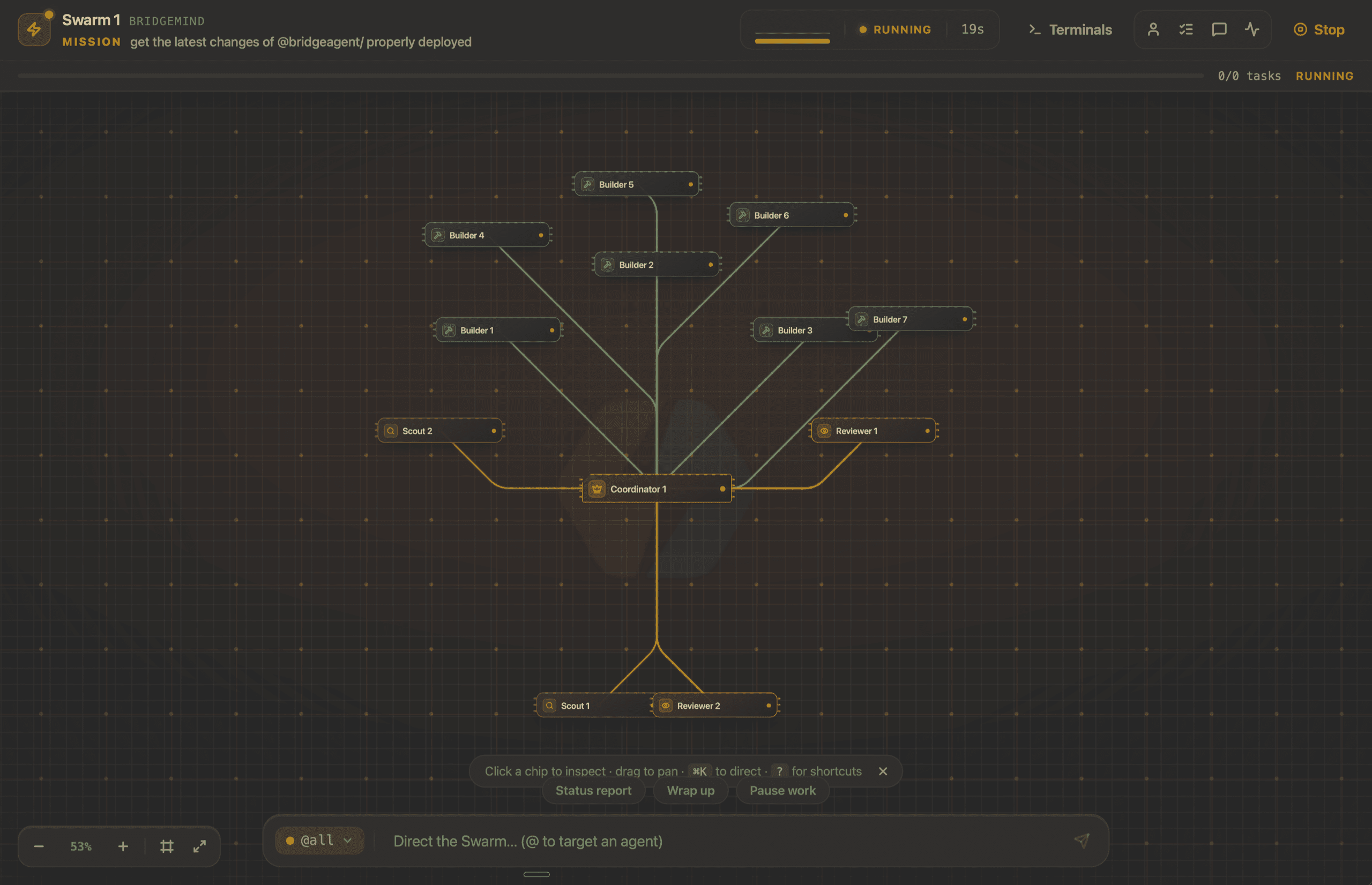Click the 19s elapsed timer
The height and width of the screenshot is (885, 1372).
click(973, 29)
